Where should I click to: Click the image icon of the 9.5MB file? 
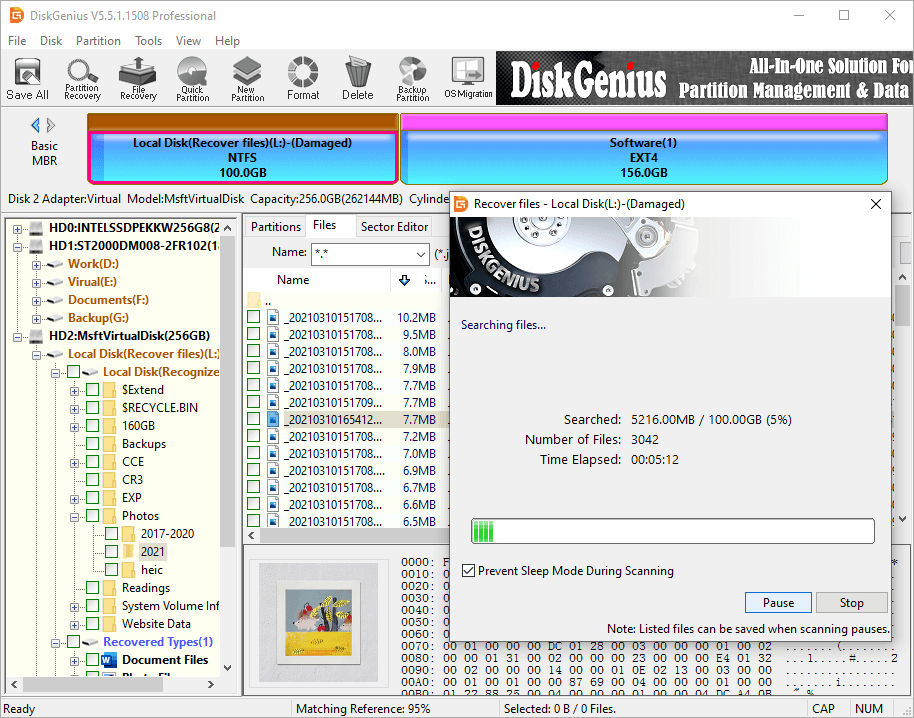[273, 335]
